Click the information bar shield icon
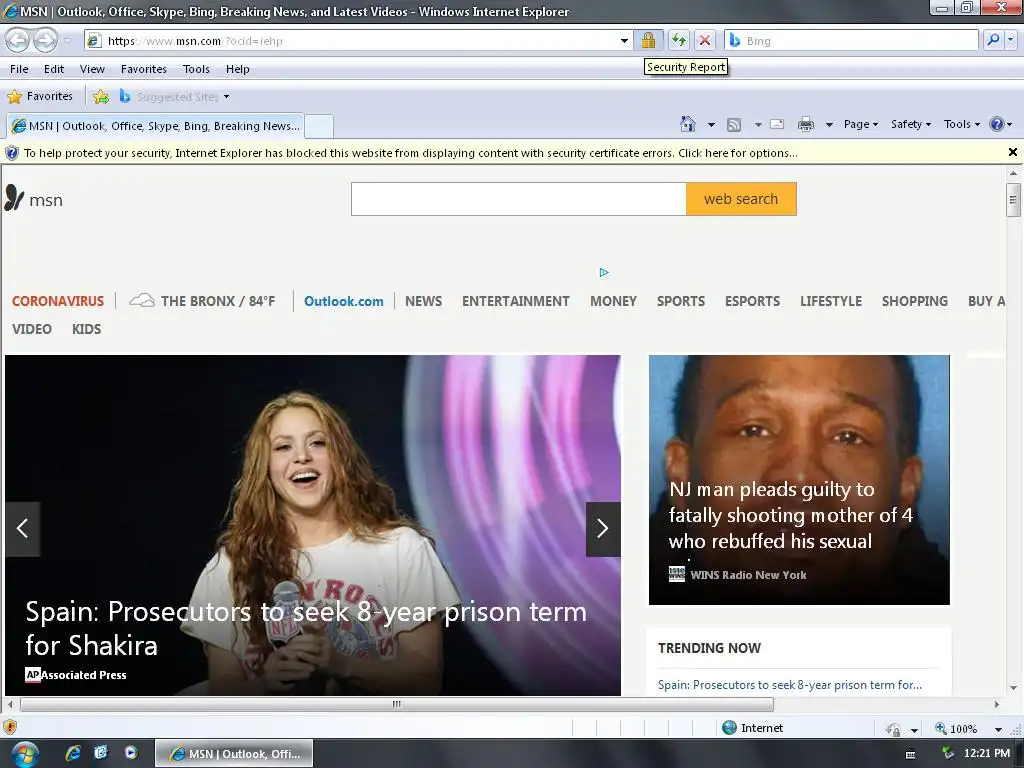1024x768 pixels. pyautogui.click(x=12, y=153)
